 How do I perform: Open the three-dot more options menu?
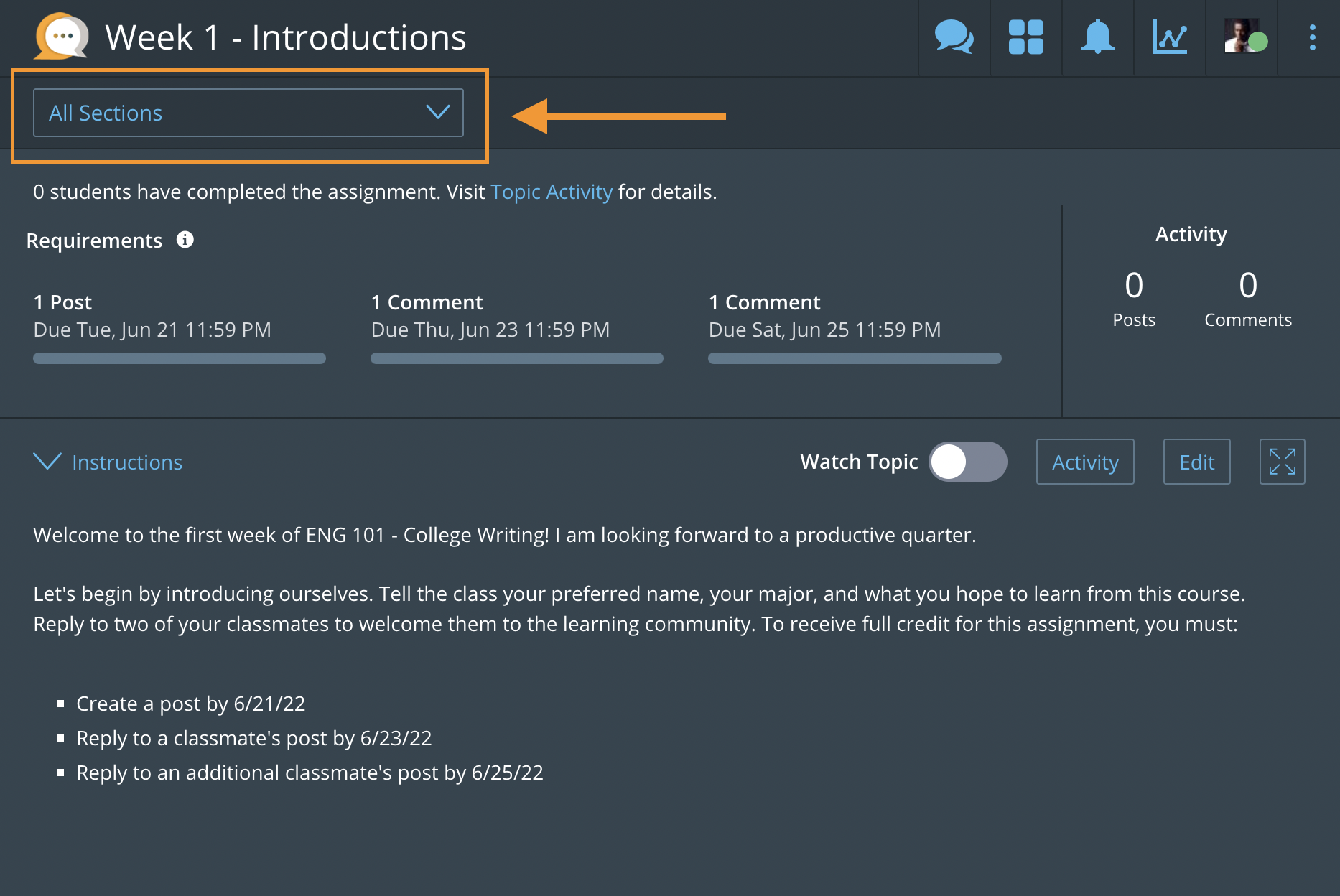(1312, 37)
